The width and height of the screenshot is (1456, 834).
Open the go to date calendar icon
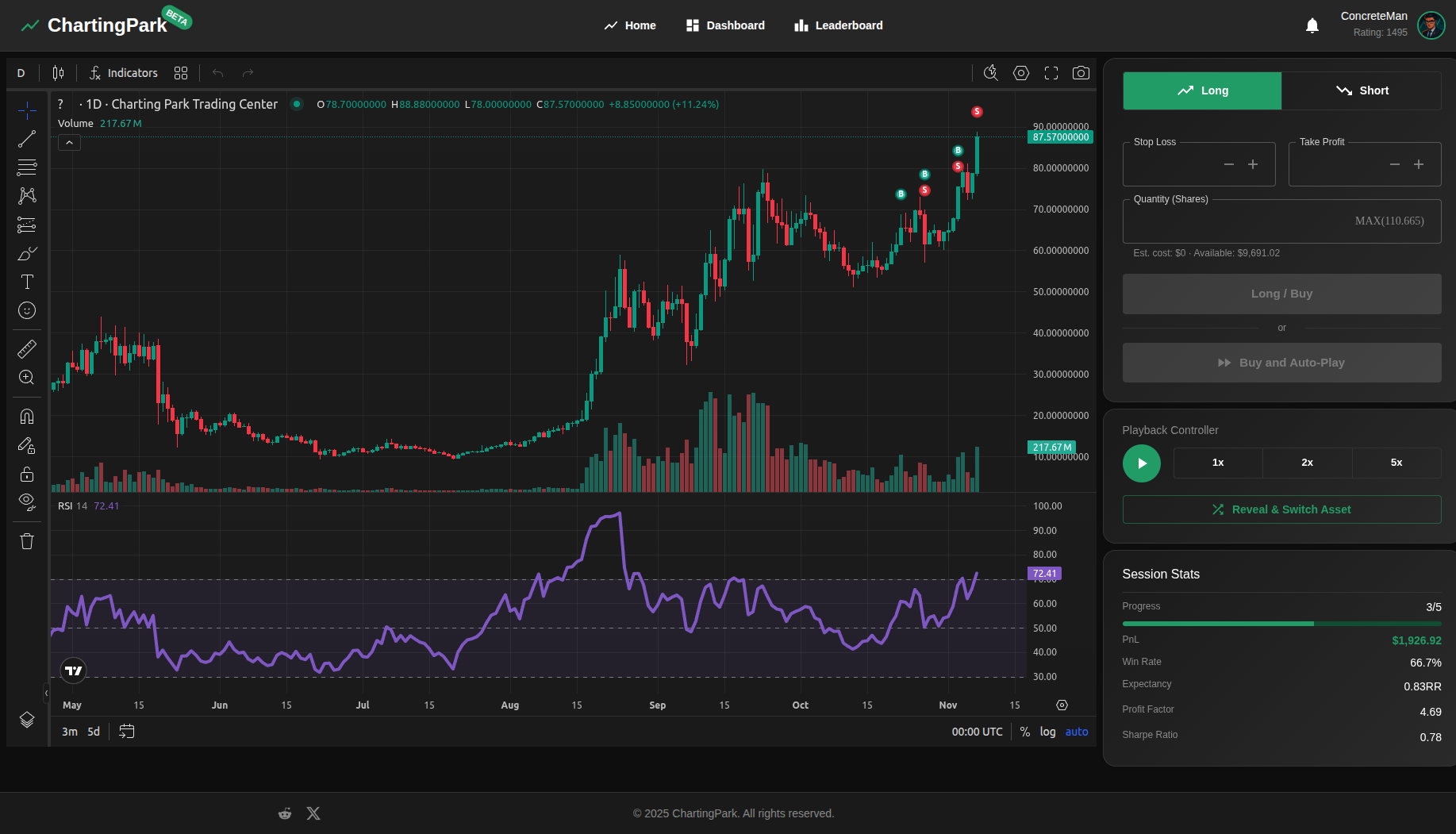127,732
